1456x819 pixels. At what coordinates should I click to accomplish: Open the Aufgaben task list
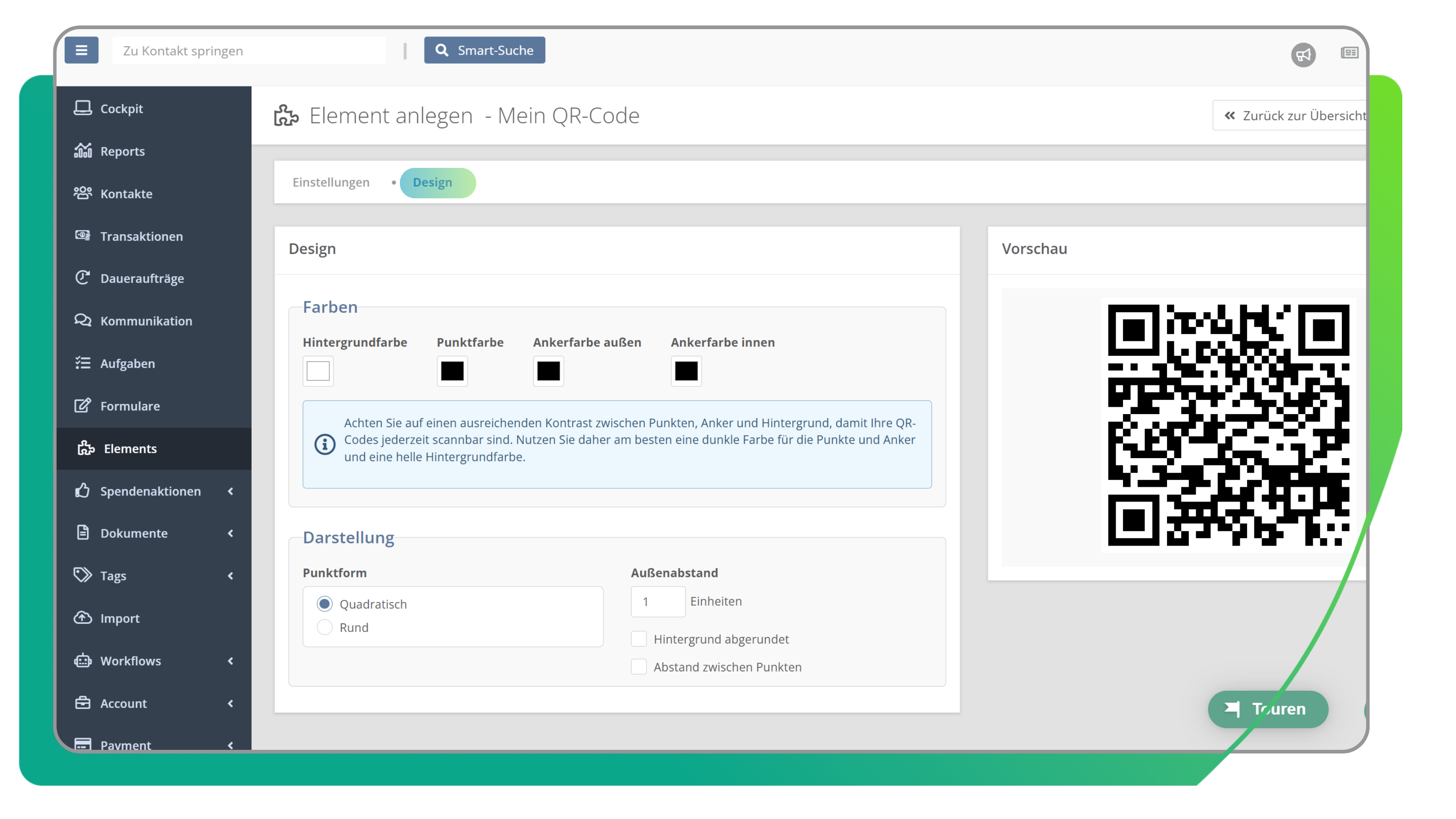tap(128, 364)
